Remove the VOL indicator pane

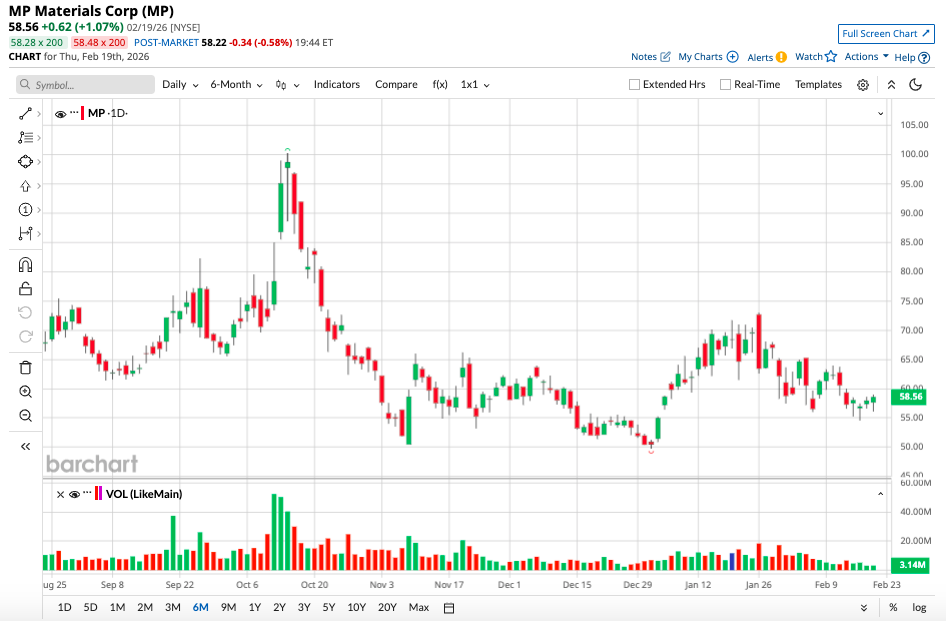coord(60,495)
